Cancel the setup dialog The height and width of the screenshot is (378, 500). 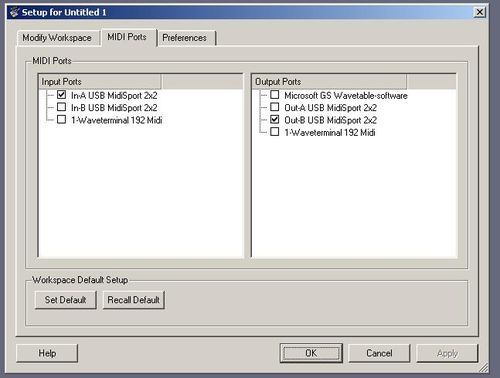[379, 353]
